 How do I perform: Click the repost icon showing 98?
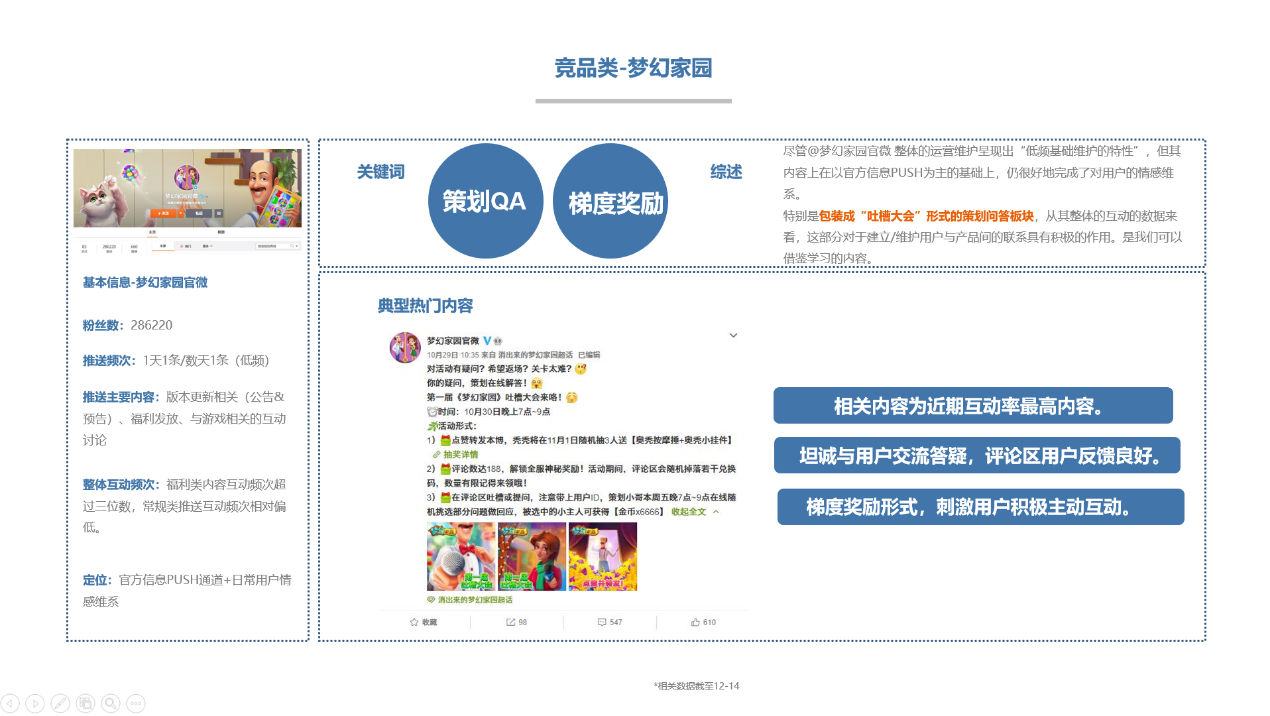(514, 620)
